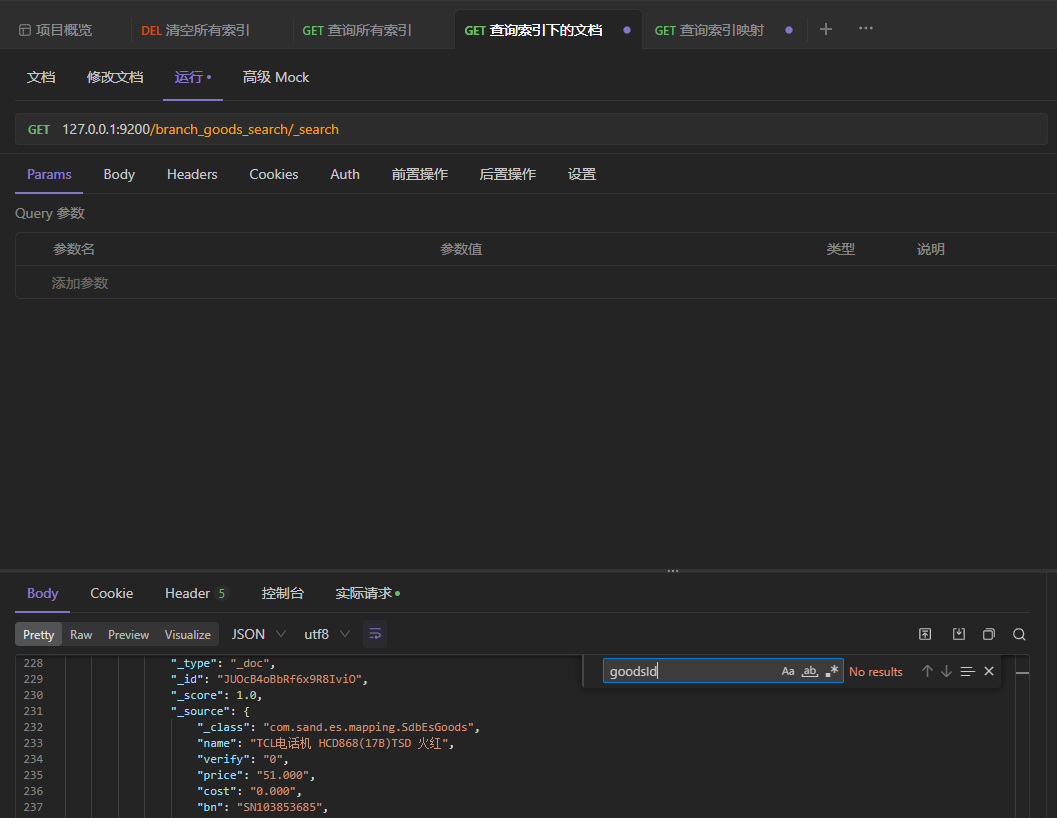This screenshot has width=1057, height=818.
Task: Switch to Preview response view
Action: (x=128, y=635)
